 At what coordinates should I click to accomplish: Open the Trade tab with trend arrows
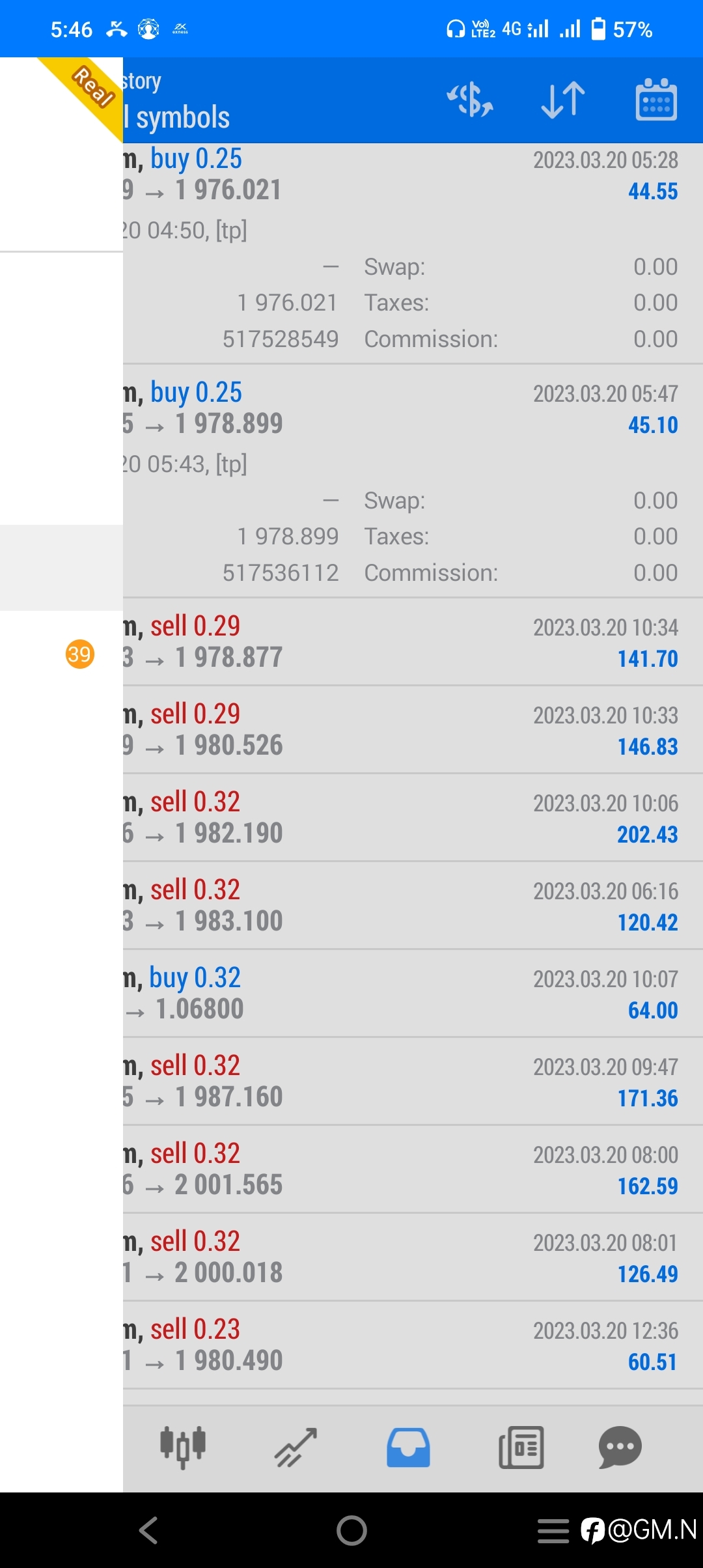coord(296,1447)
